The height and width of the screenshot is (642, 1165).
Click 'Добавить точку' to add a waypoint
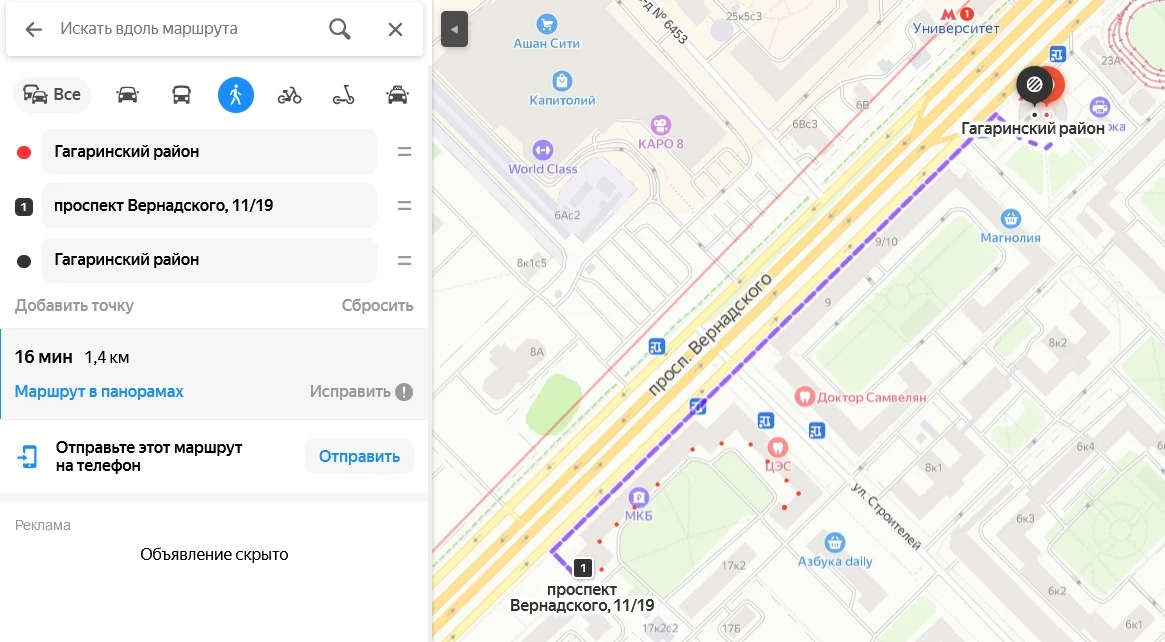click(x=74, y=305)
